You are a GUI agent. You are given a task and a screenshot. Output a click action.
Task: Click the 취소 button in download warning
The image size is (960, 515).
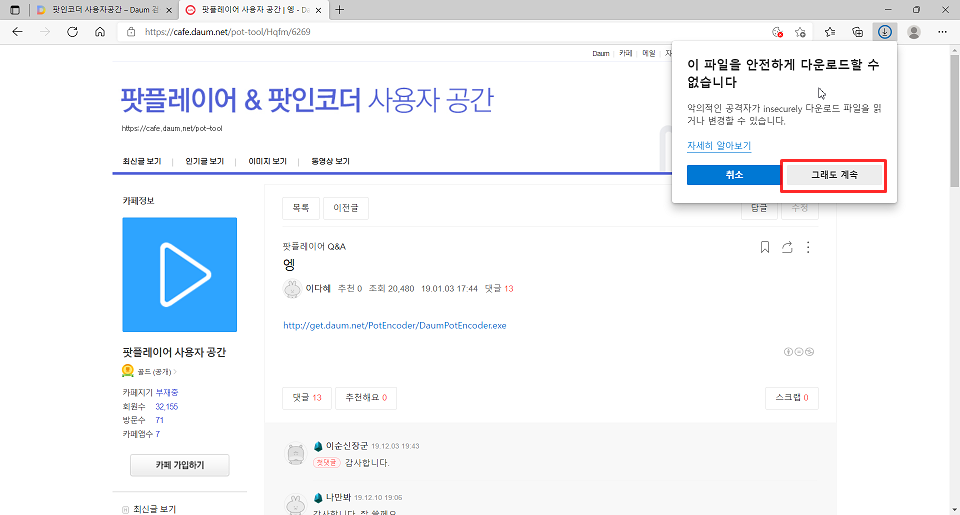point(734,175)
